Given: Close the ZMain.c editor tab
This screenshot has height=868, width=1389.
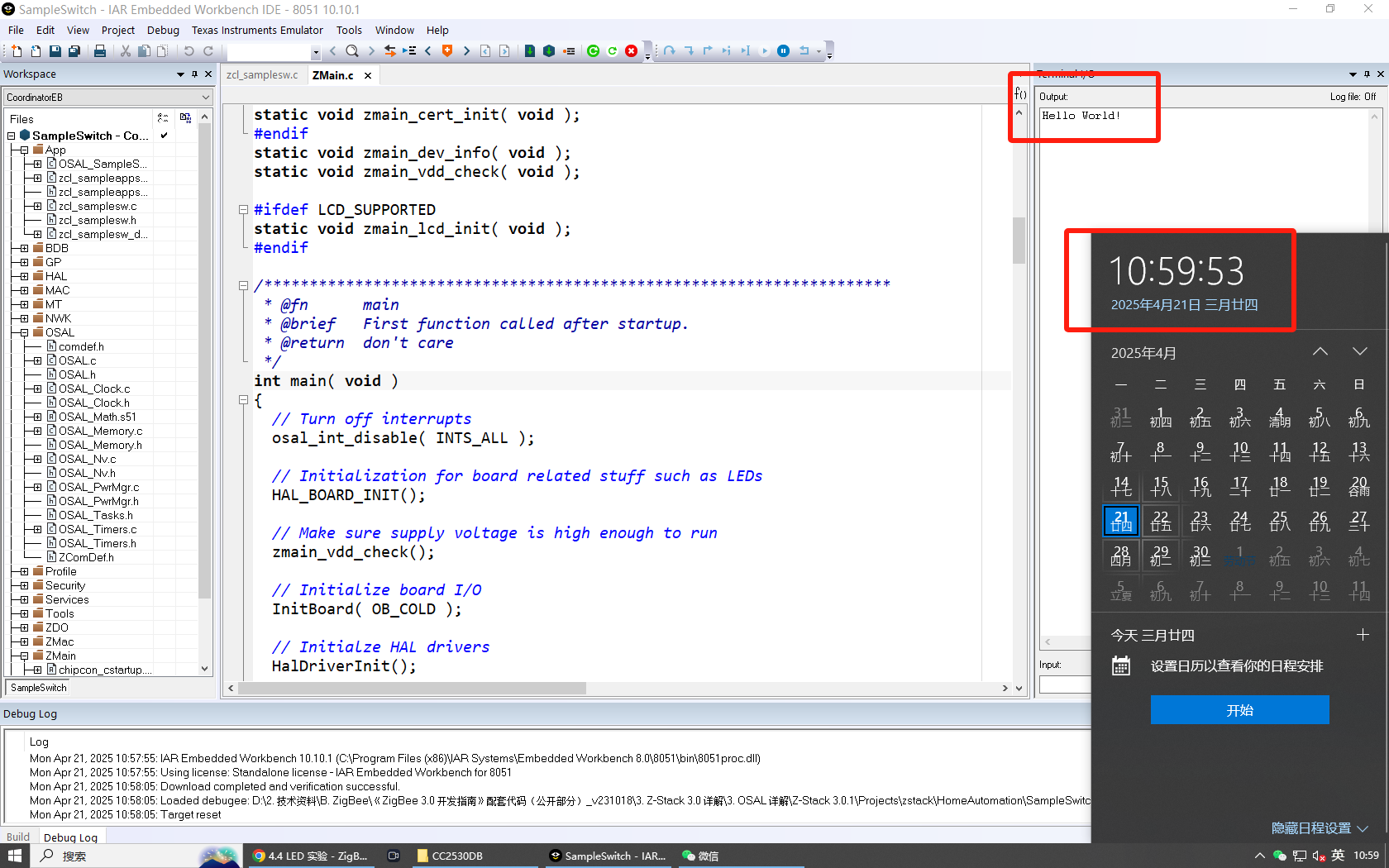Looking at the screenshot, I should coord(368,75).
